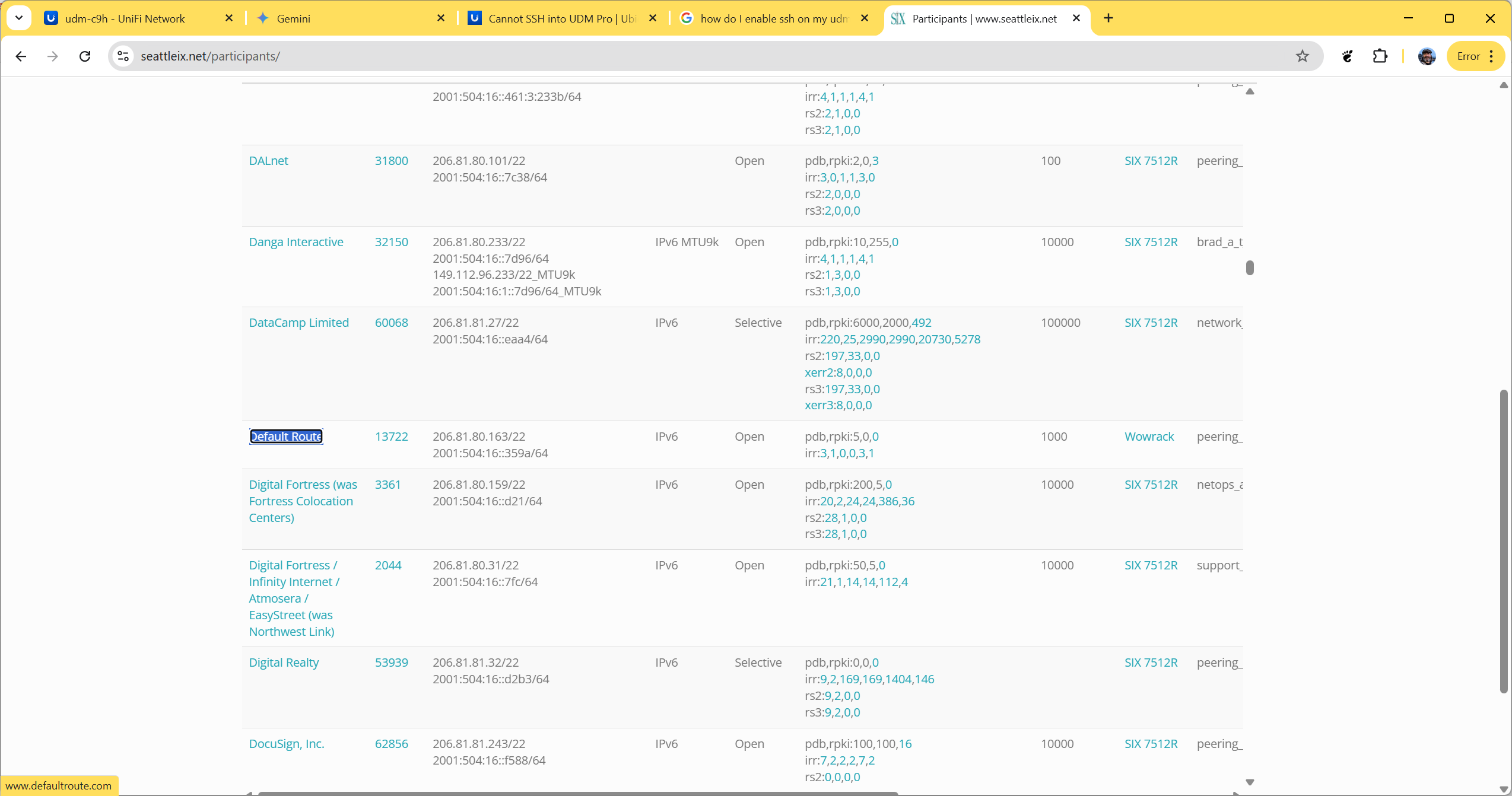
Task: Click the browser back arrow
Action: 21,56
